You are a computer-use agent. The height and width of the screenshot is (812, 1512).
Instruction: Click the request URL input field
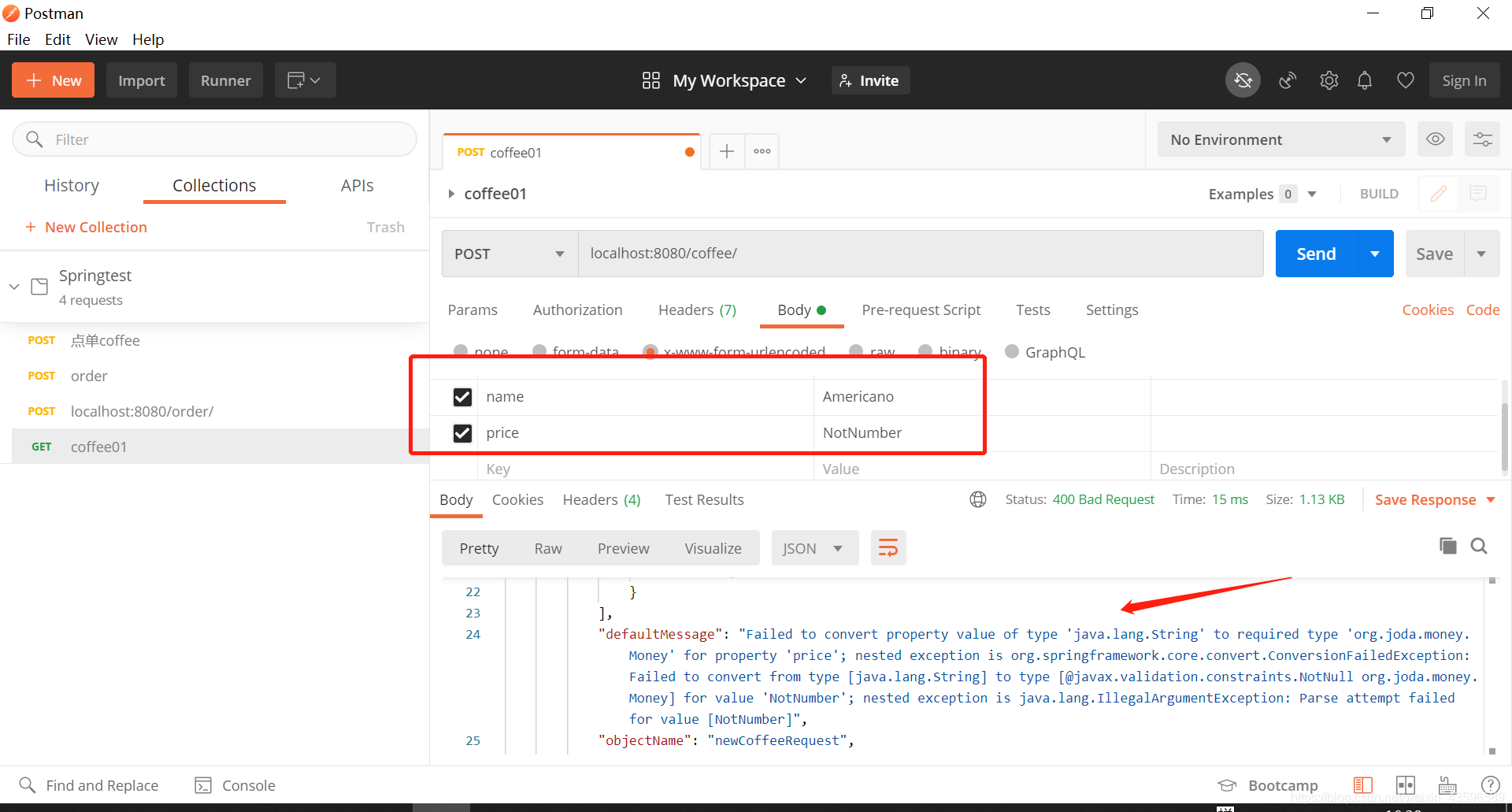point(921,254)
